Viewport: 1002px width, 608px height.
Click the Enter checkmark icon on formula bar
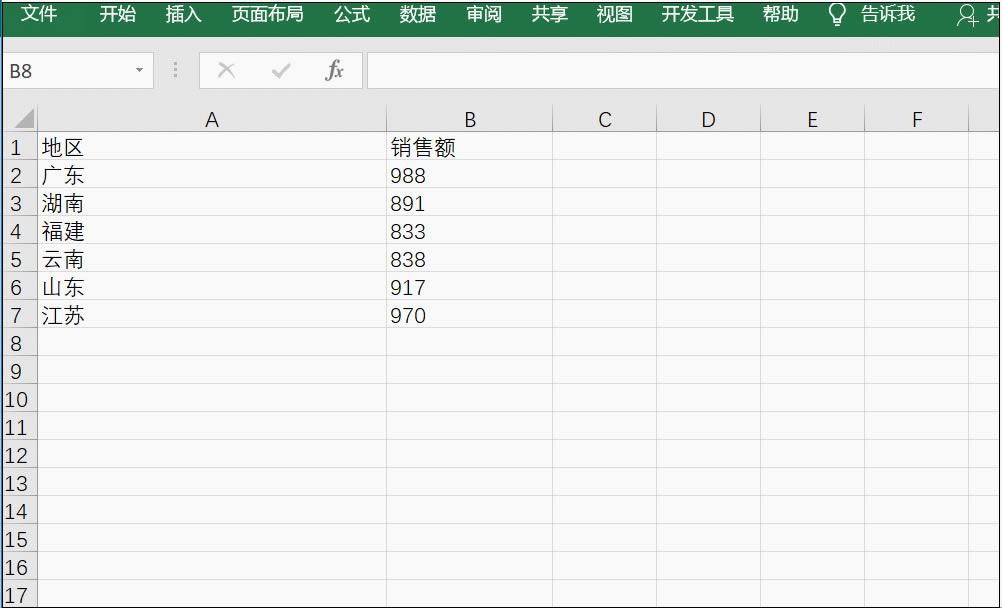tap(281, 70)
